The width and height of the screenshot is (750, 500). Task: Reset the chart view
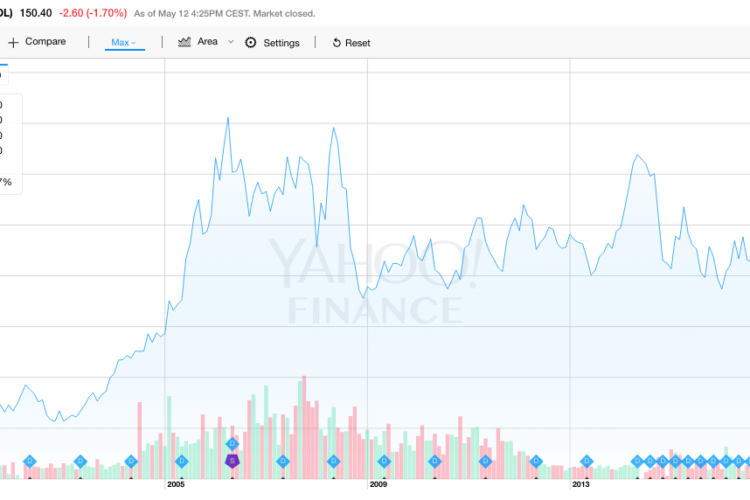358,43
